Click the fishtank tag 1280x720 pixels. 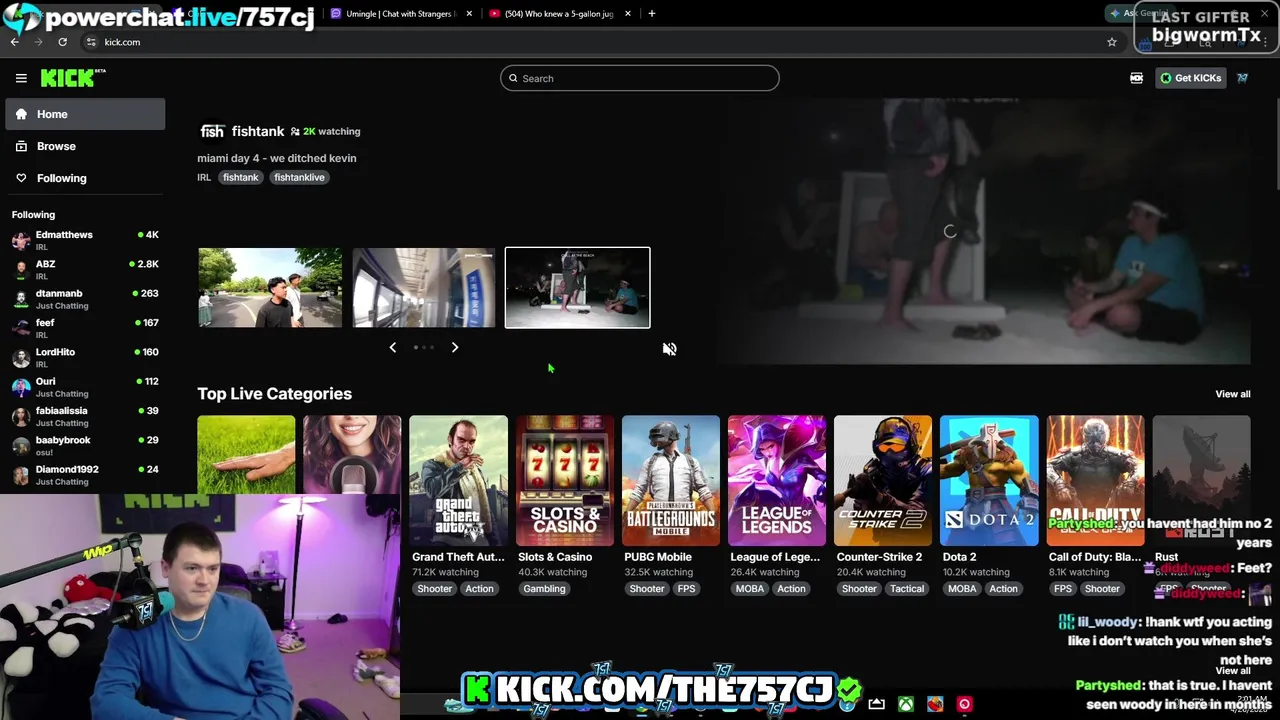[240, 177]
